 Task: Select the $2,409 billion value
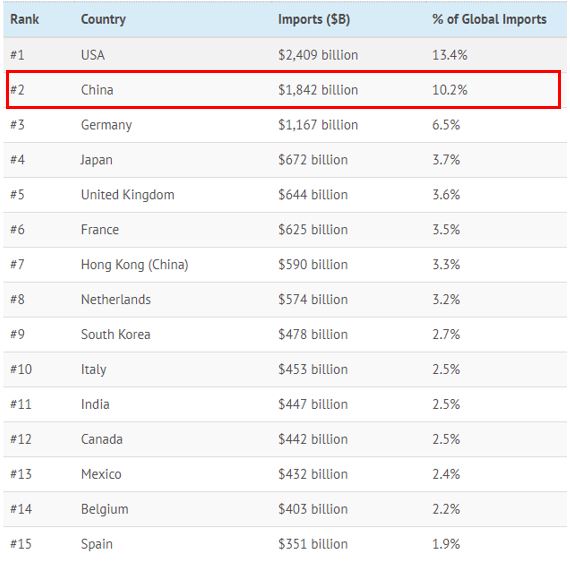coord(318,55)
